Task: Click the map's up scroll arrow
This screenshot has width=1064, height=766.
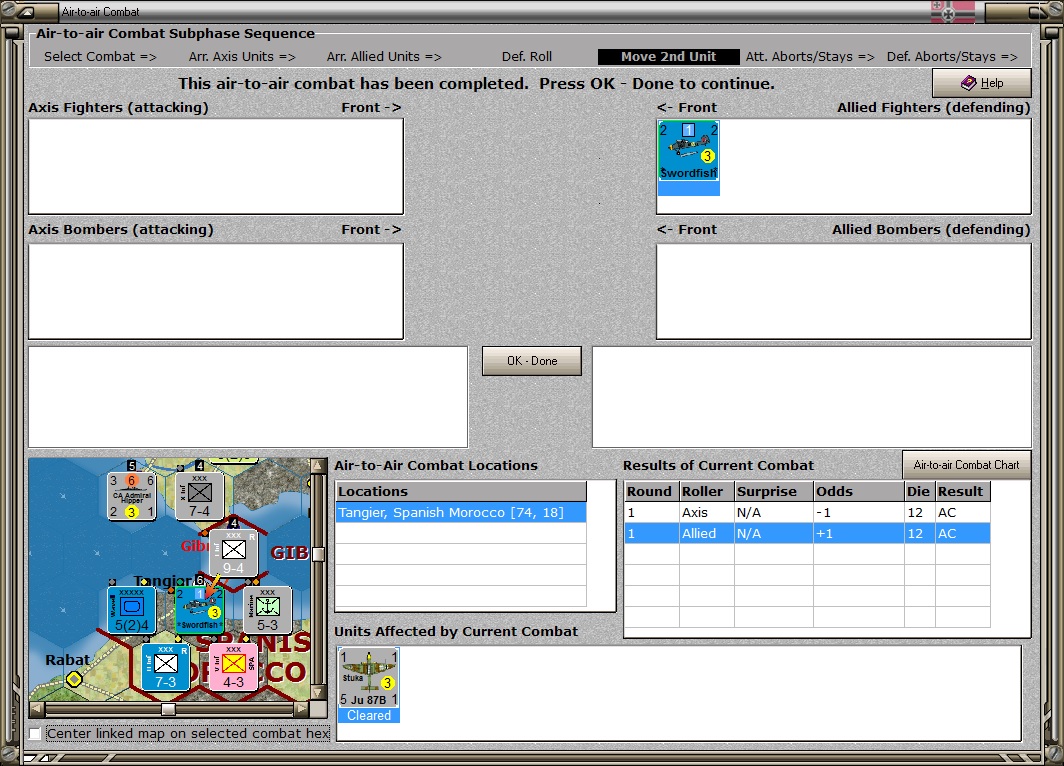Action: 318,465
